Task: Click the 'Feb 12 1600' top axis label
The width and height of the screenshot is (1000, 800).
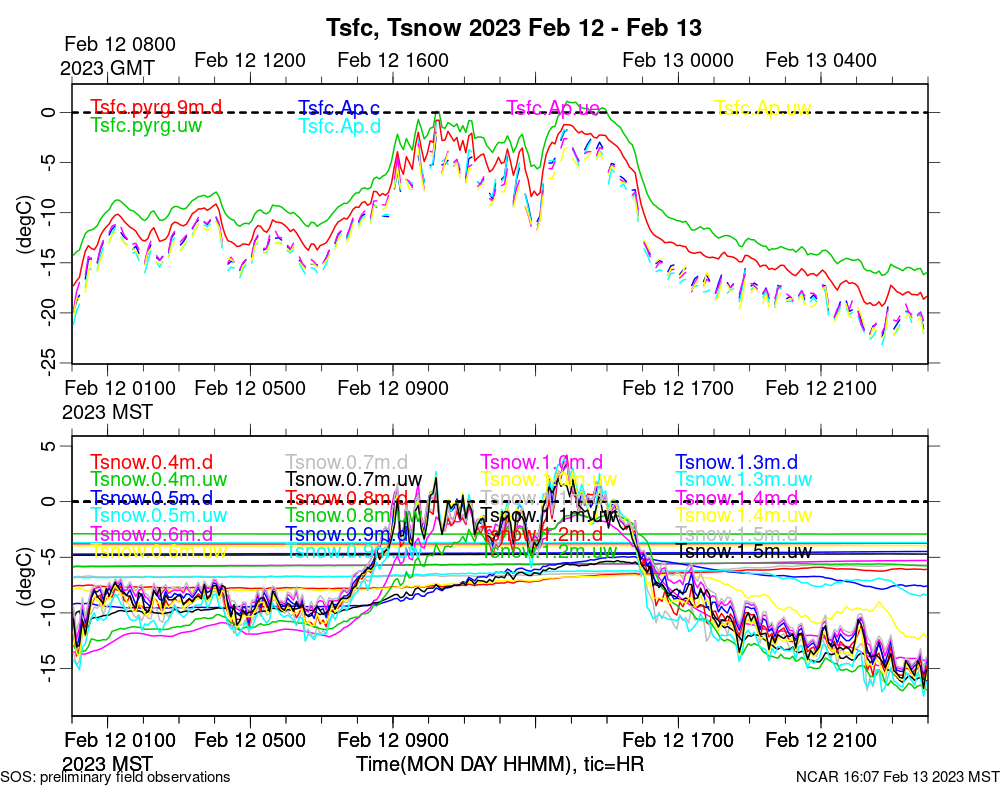Action: [393, 61]
